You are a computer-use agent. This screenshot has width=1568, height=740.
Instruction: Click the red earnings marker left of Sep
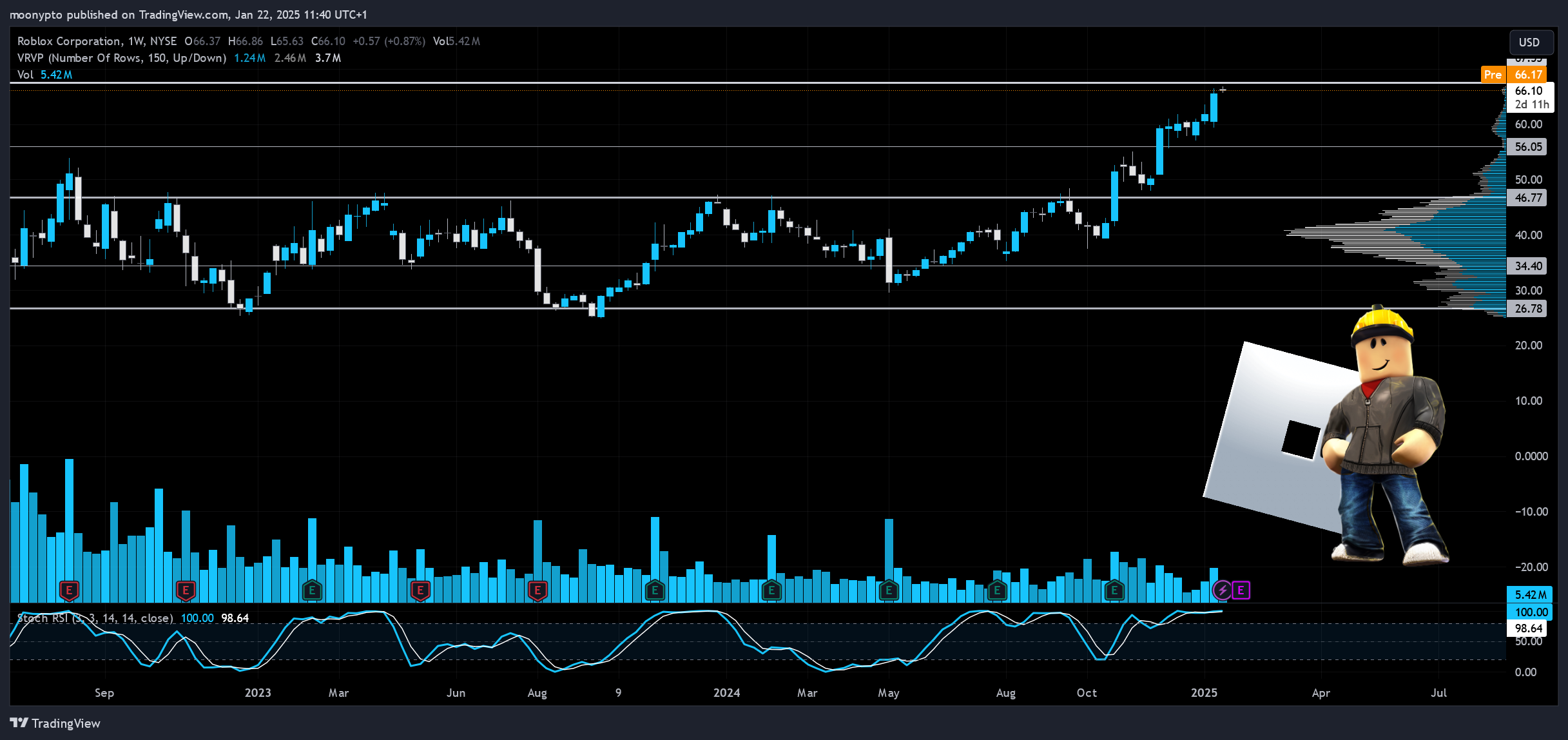click(x=69, y=590)
